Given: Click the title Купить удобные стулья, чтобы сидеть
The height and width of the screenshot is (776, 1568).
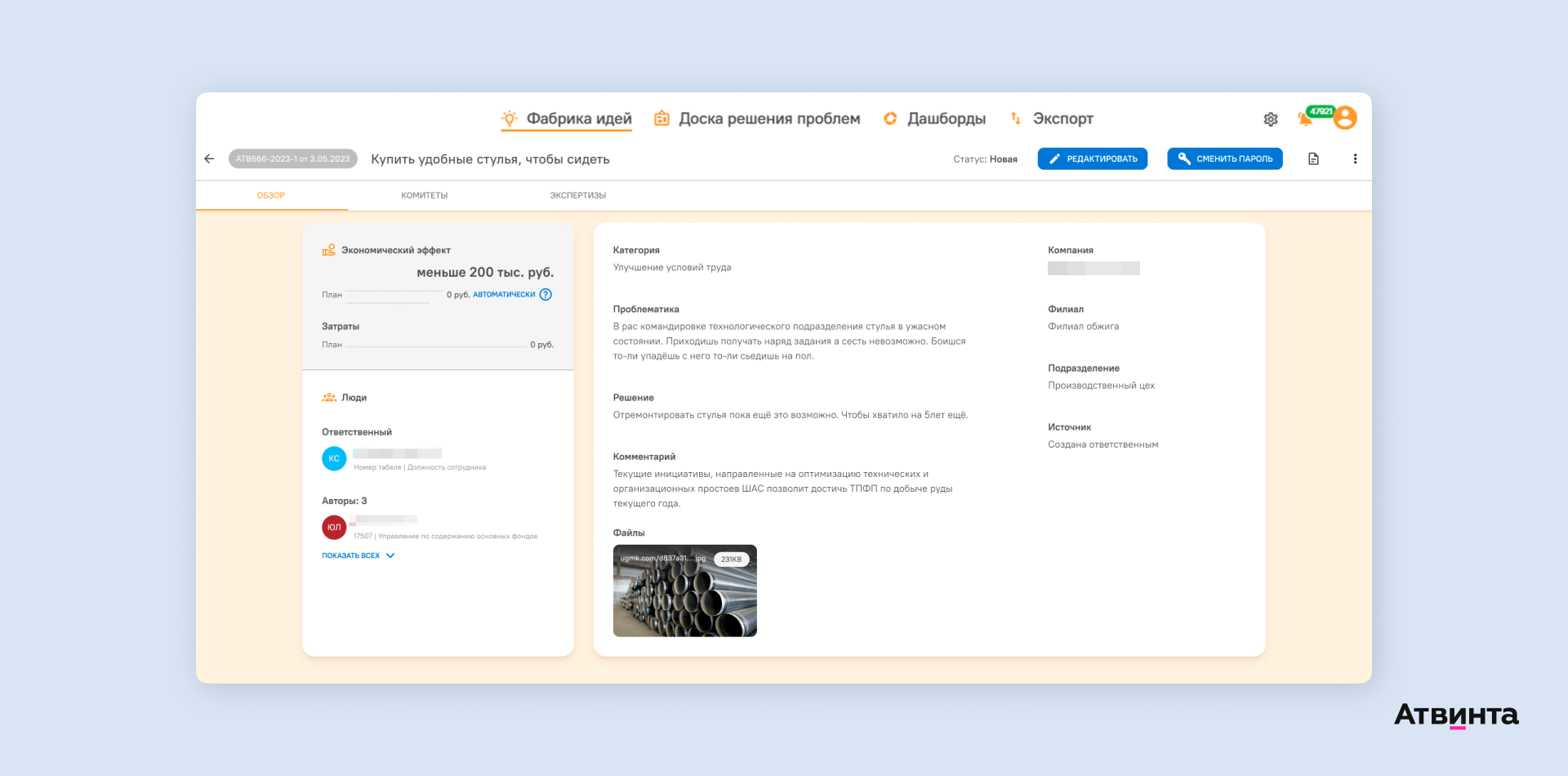Looking at the screenshot, I should tap(490, 159).
